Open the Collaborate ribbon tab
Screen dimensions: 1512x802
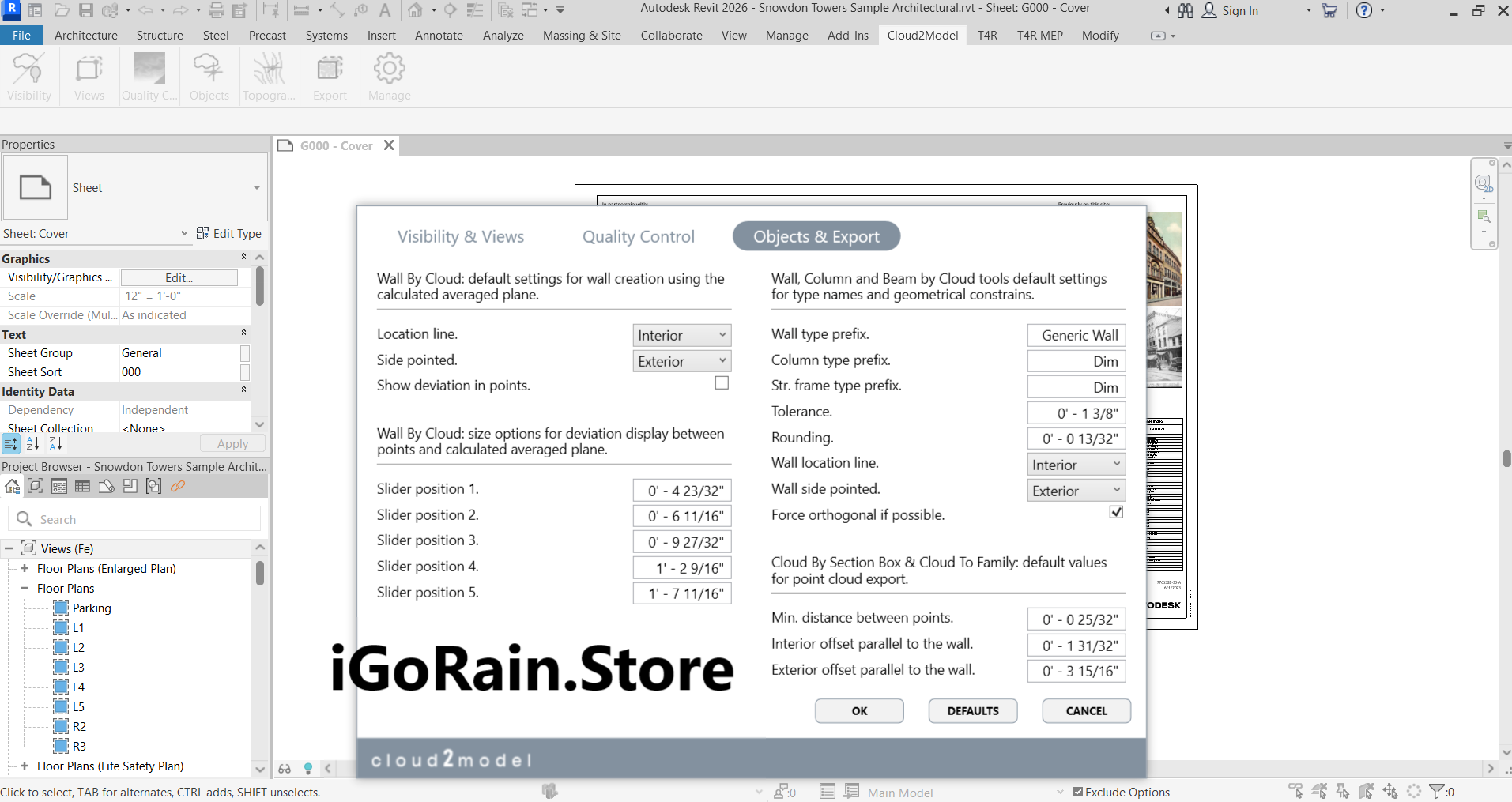tap(670, 35)
